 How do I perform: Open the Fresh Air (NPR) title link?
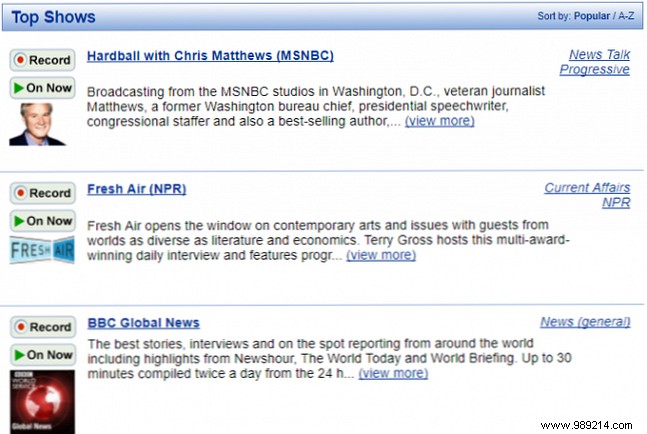pos(136,188)
